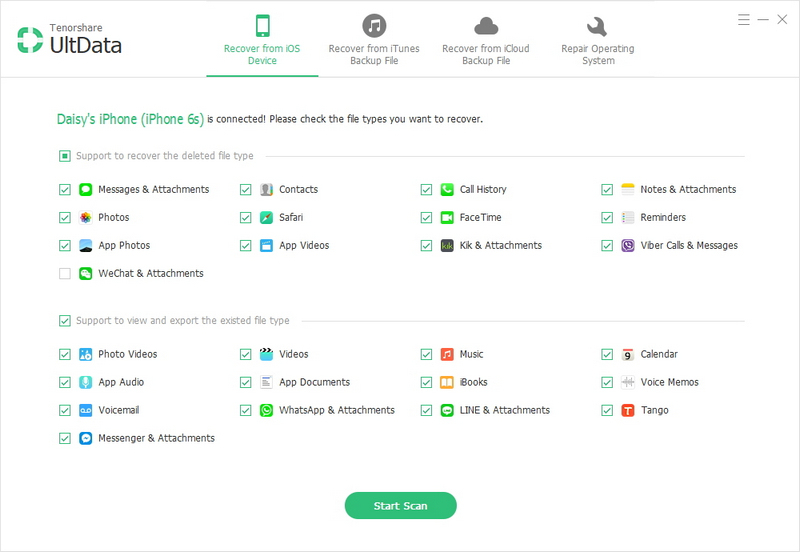Click the LINE icon
The image size is (800, 552).
click(447, 411)
